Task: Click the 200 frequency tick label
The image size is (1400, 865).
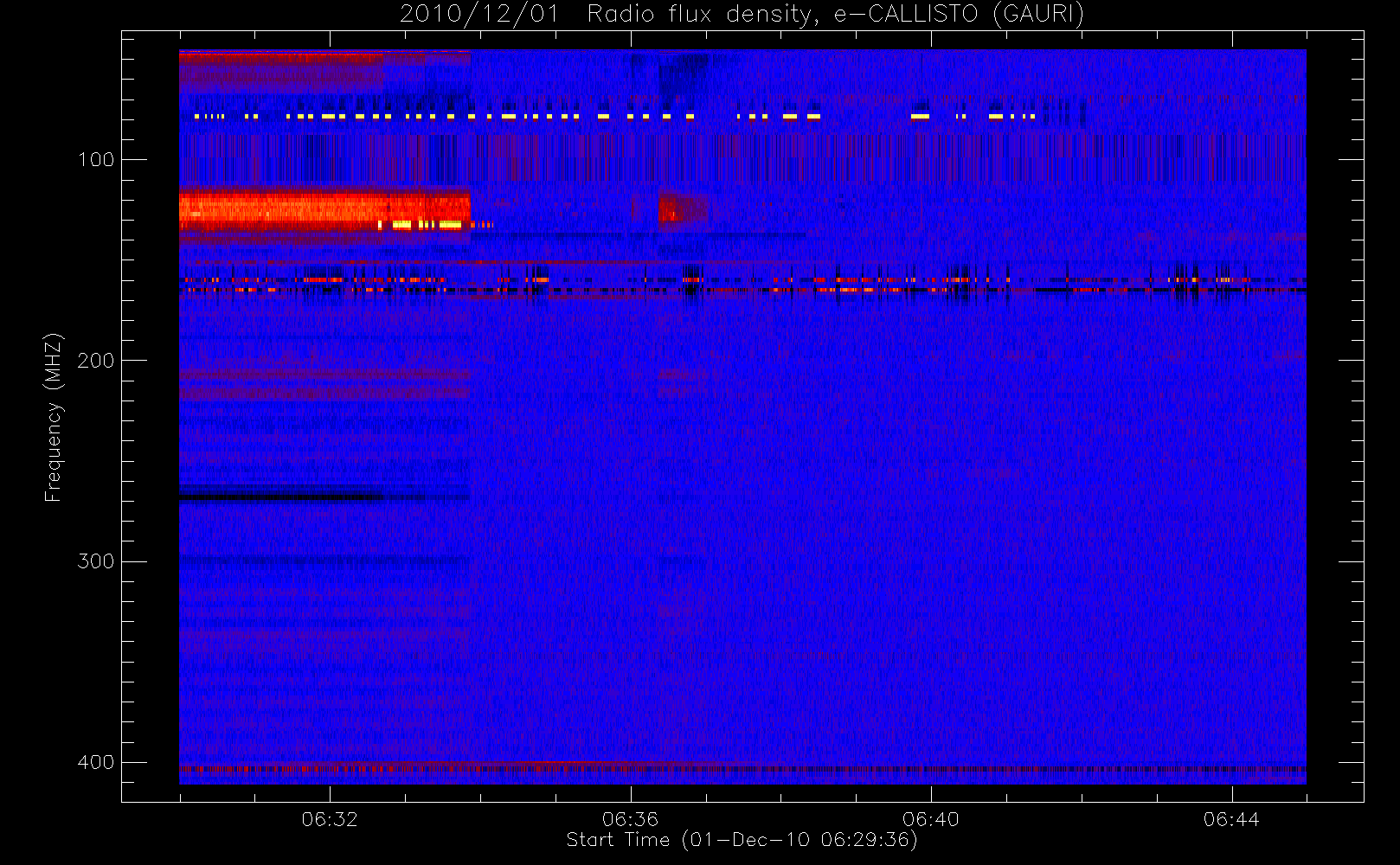Action: coord(95,360)
